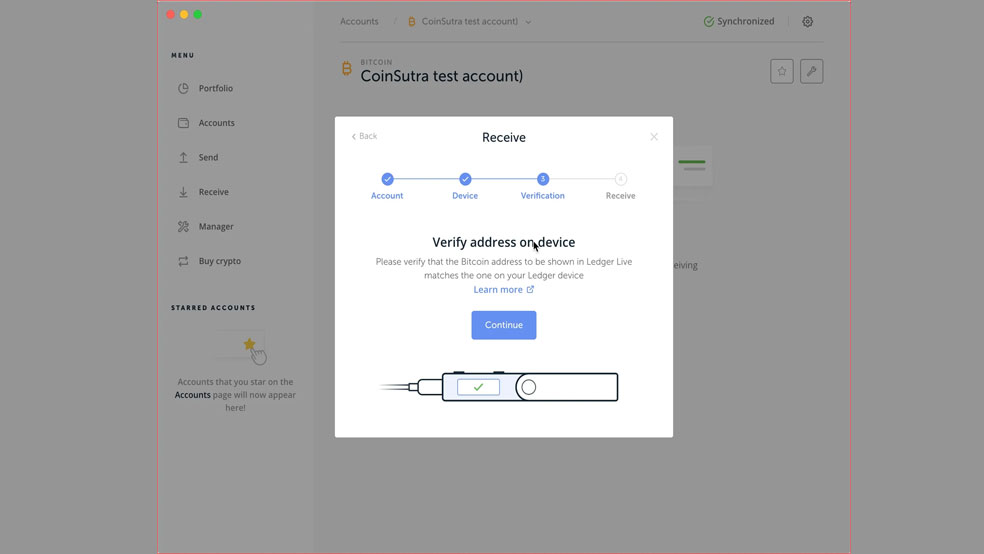The height and width of the screenshot is (554, 984).
Task: Click the Bitcoin icon in breadcrumb
Action: click(412, 21)
